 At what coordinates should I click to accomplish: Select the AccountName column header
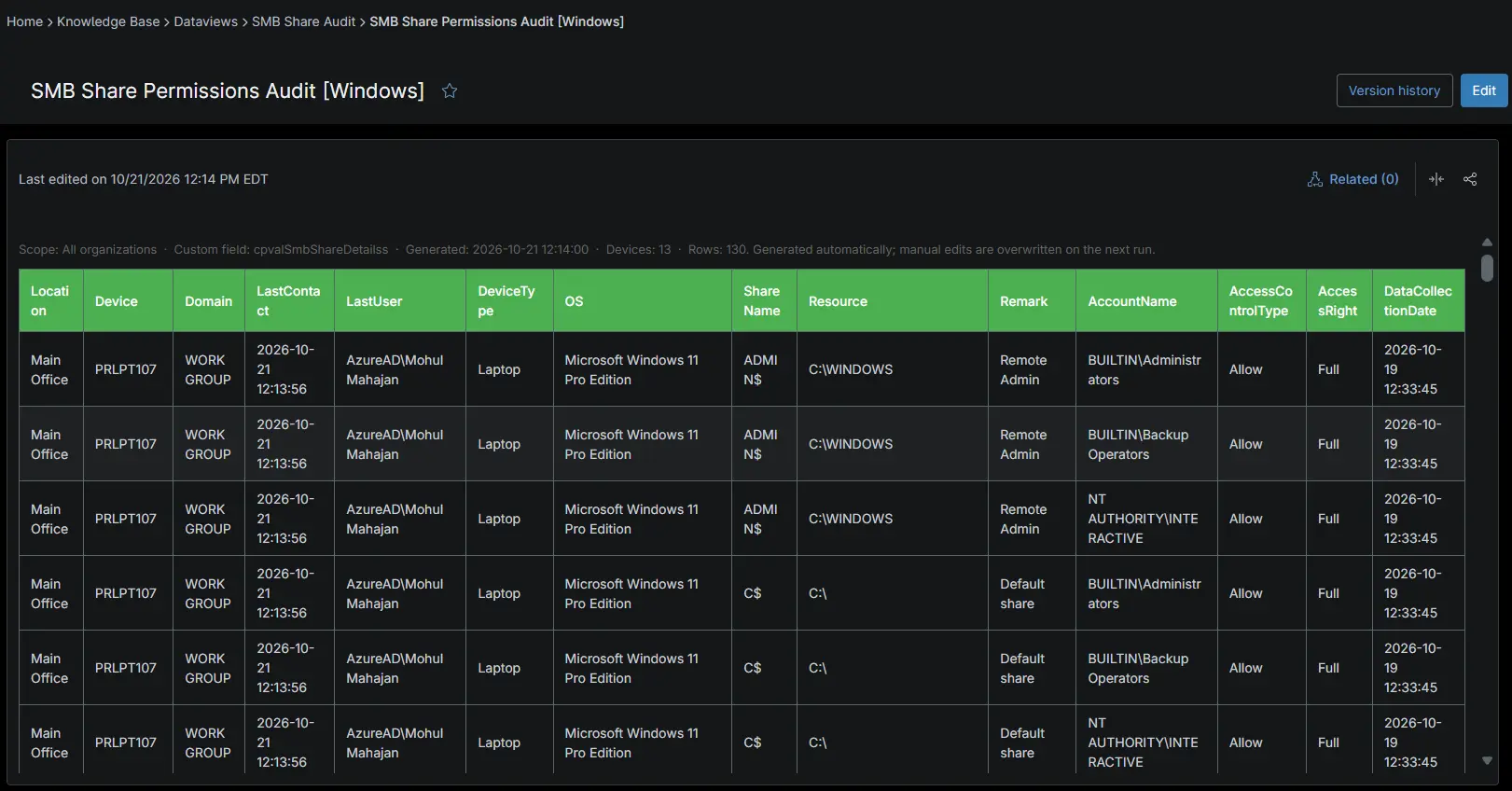tap(1147, 300)
